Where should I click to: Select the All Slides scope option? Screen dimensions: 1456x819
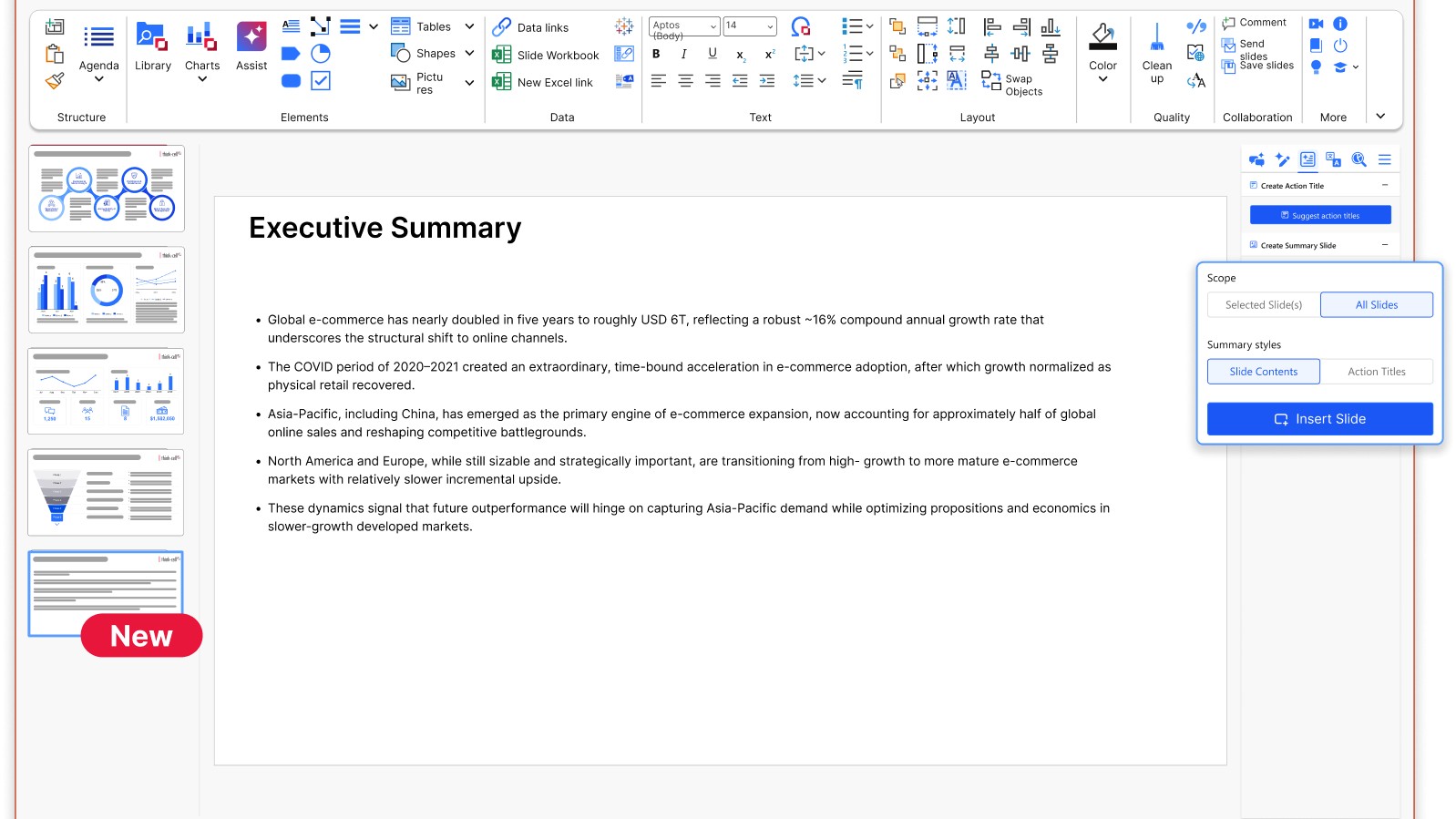1376,304
